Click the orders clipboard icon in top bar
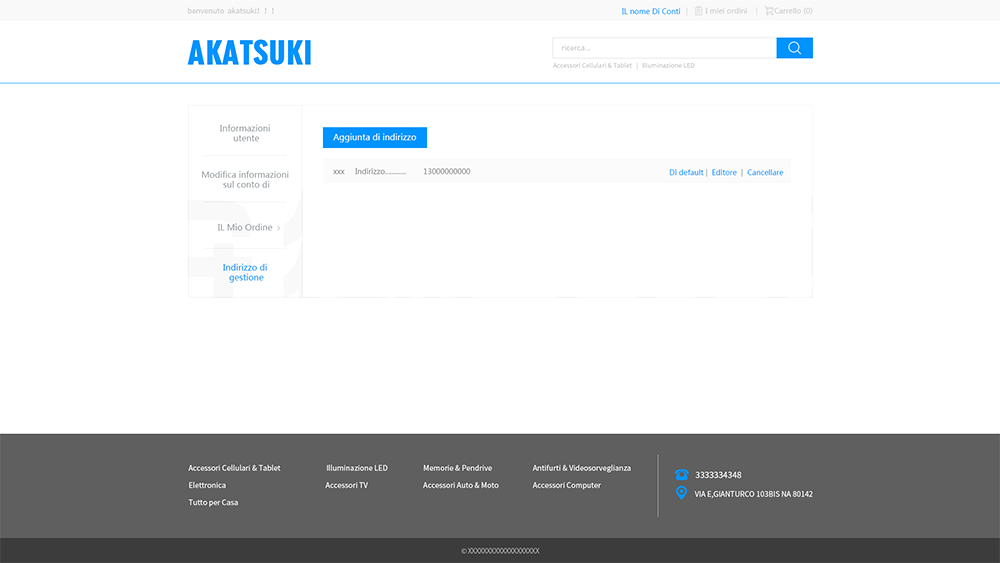 pos(698,11)
